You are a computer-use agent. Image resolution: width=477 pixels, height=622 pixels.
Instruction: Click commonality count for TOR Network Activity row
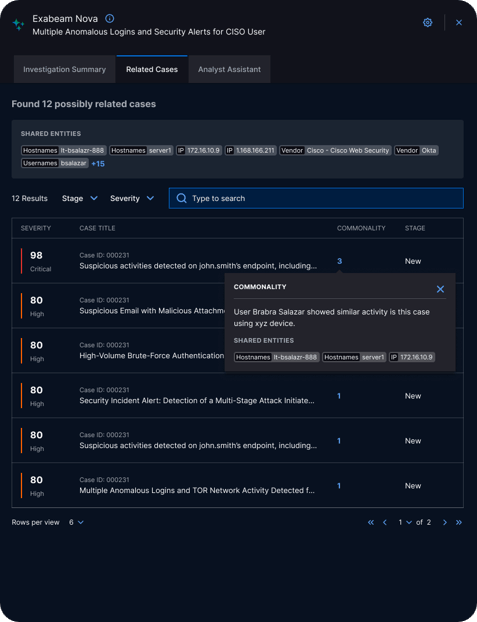click(x=339, y=486)
